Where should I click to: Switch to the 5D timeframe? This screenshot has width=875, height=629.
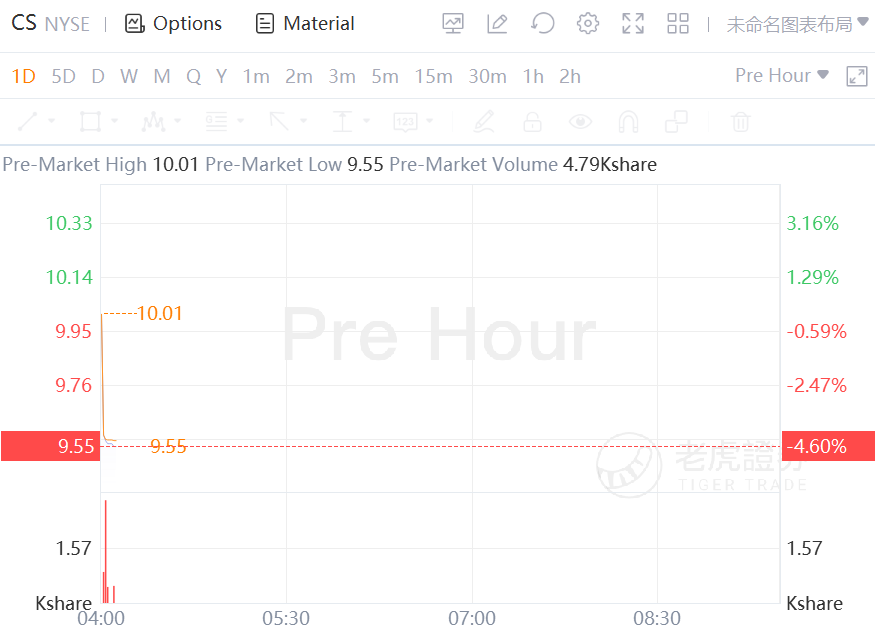(63, 76)
